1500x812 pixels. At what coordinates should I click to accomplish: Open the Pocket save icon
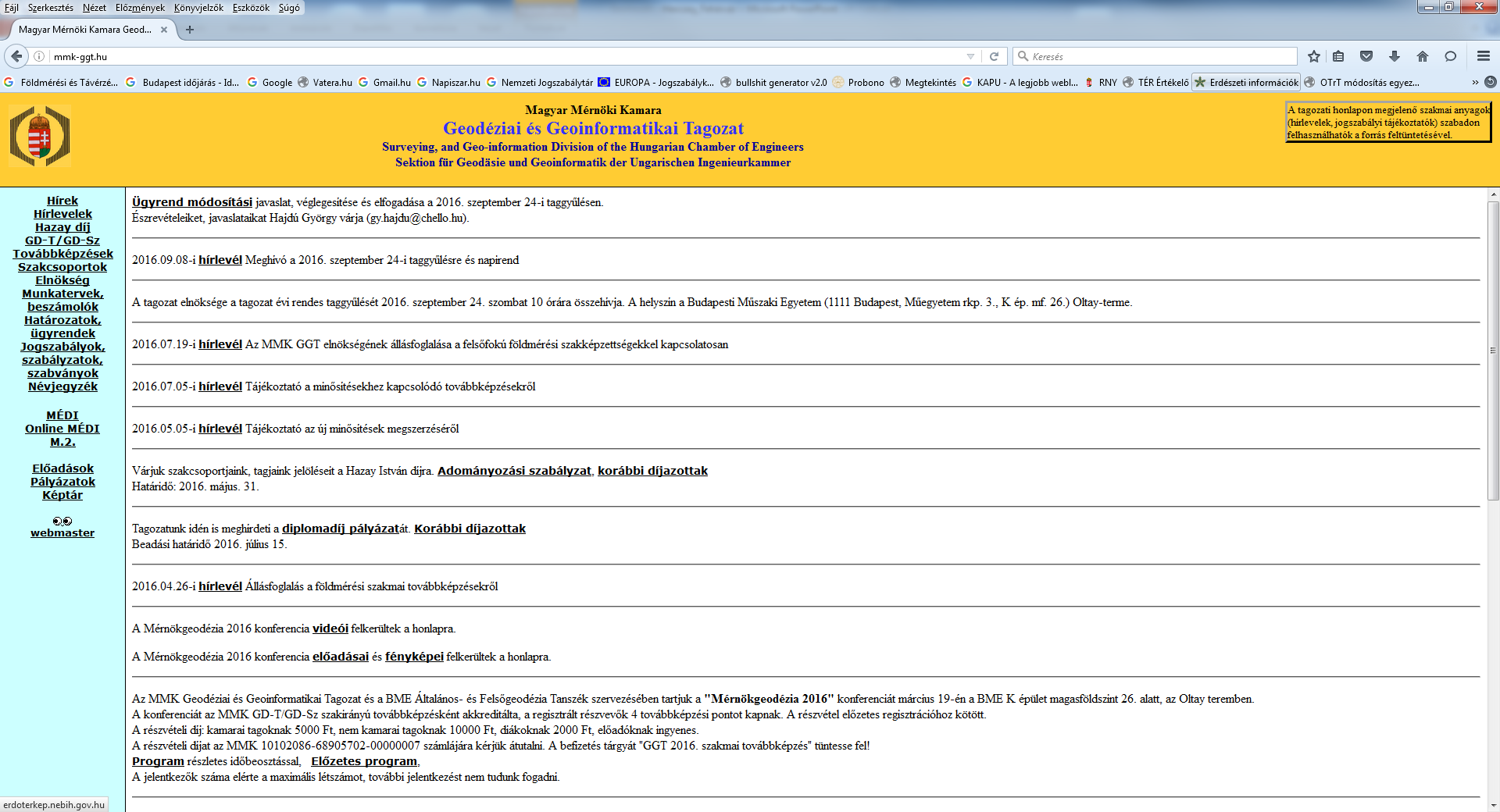(x=1366, y=56)
